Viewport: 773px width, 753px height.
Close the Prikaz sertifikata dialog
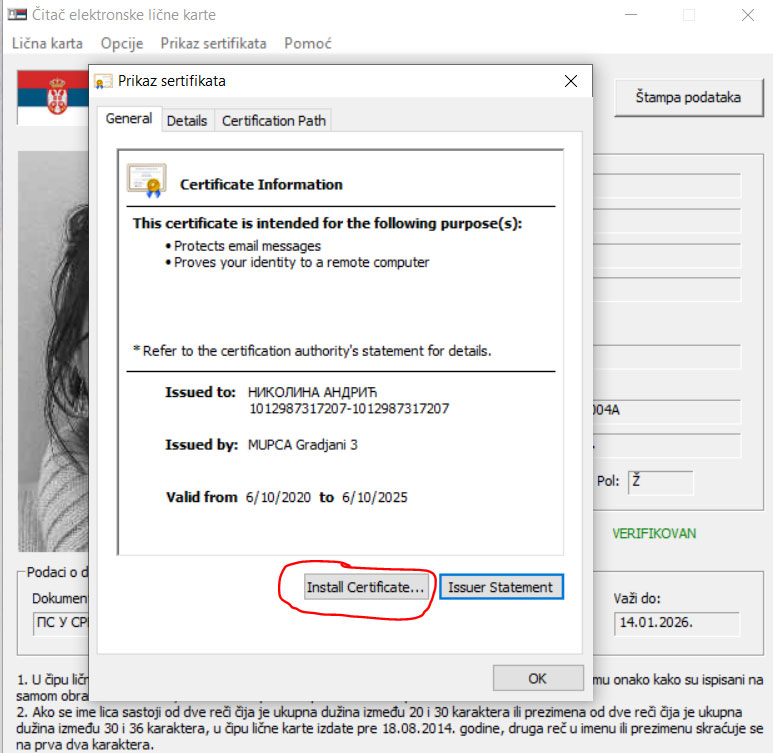[570, 81]
